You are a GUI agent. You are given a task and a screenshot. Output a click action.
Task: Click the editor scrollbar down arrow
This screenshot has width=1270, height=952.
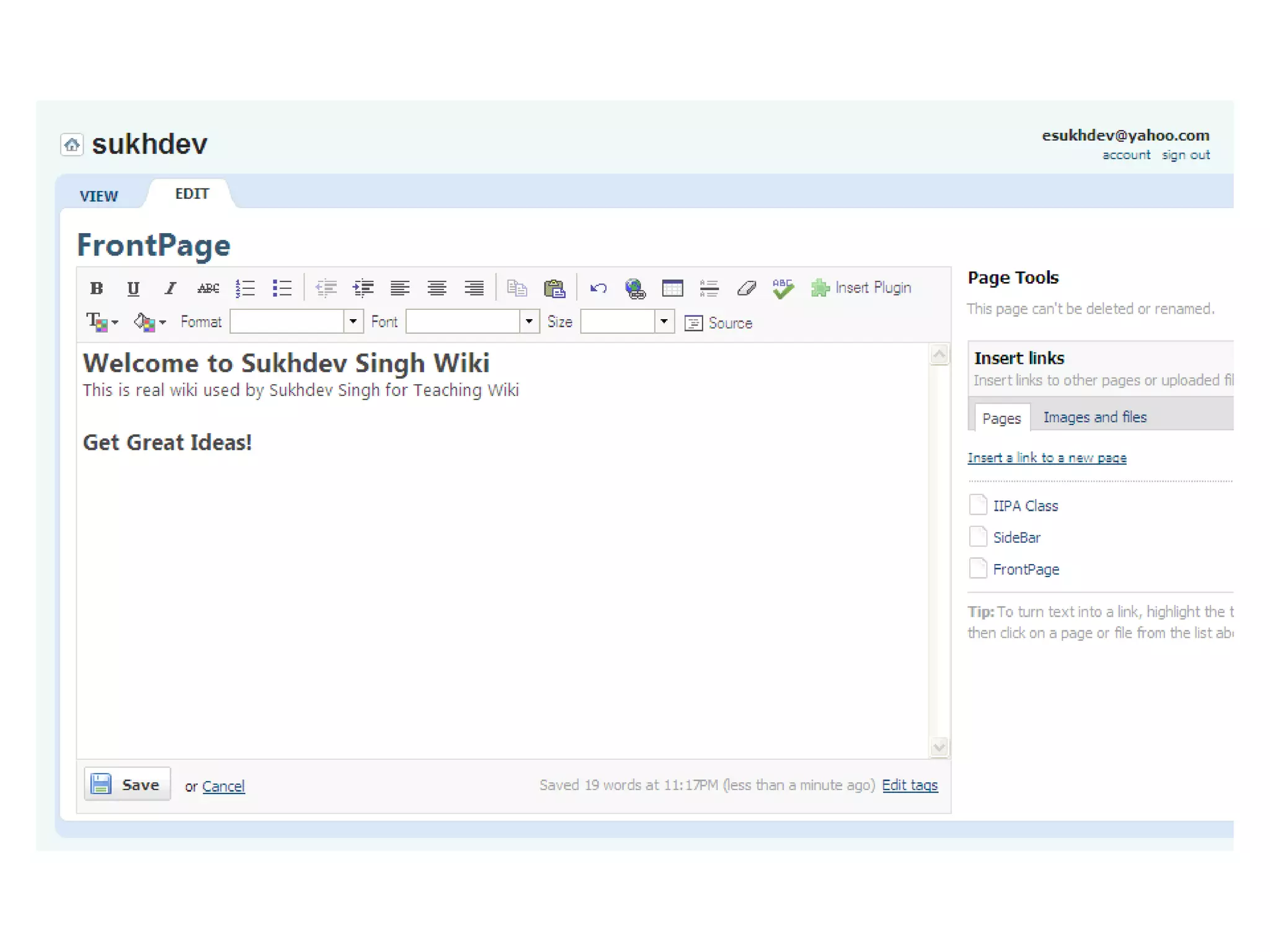click(939, 747)
